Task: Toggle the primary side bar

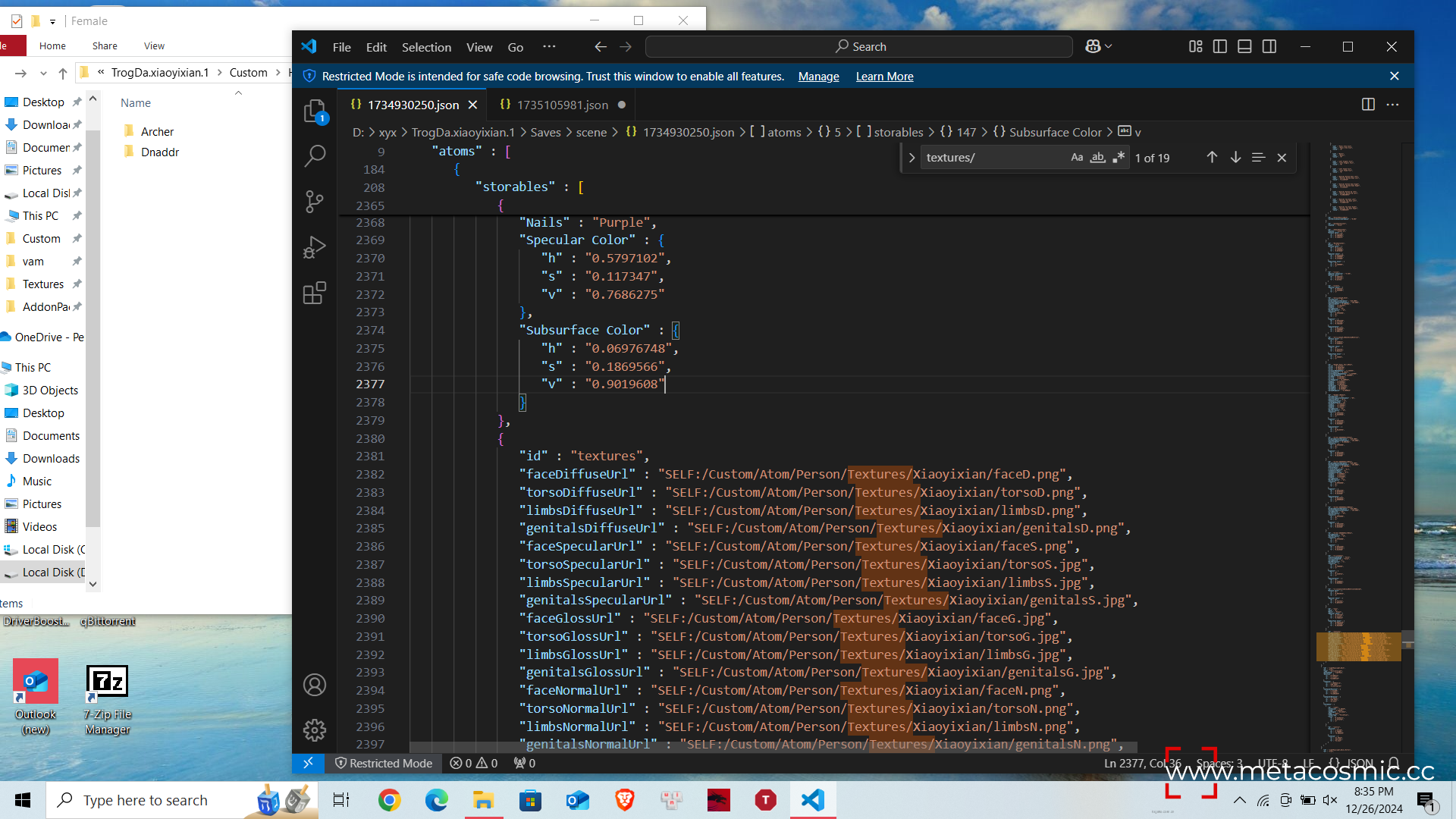Action: click(1220, 47)
